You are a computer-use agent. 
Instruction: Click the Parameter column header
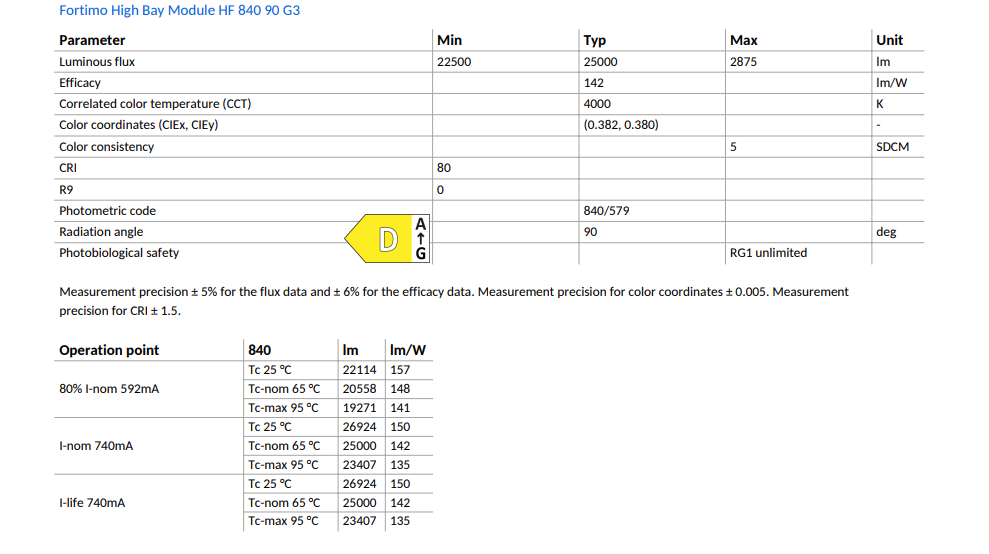point(92,40)
